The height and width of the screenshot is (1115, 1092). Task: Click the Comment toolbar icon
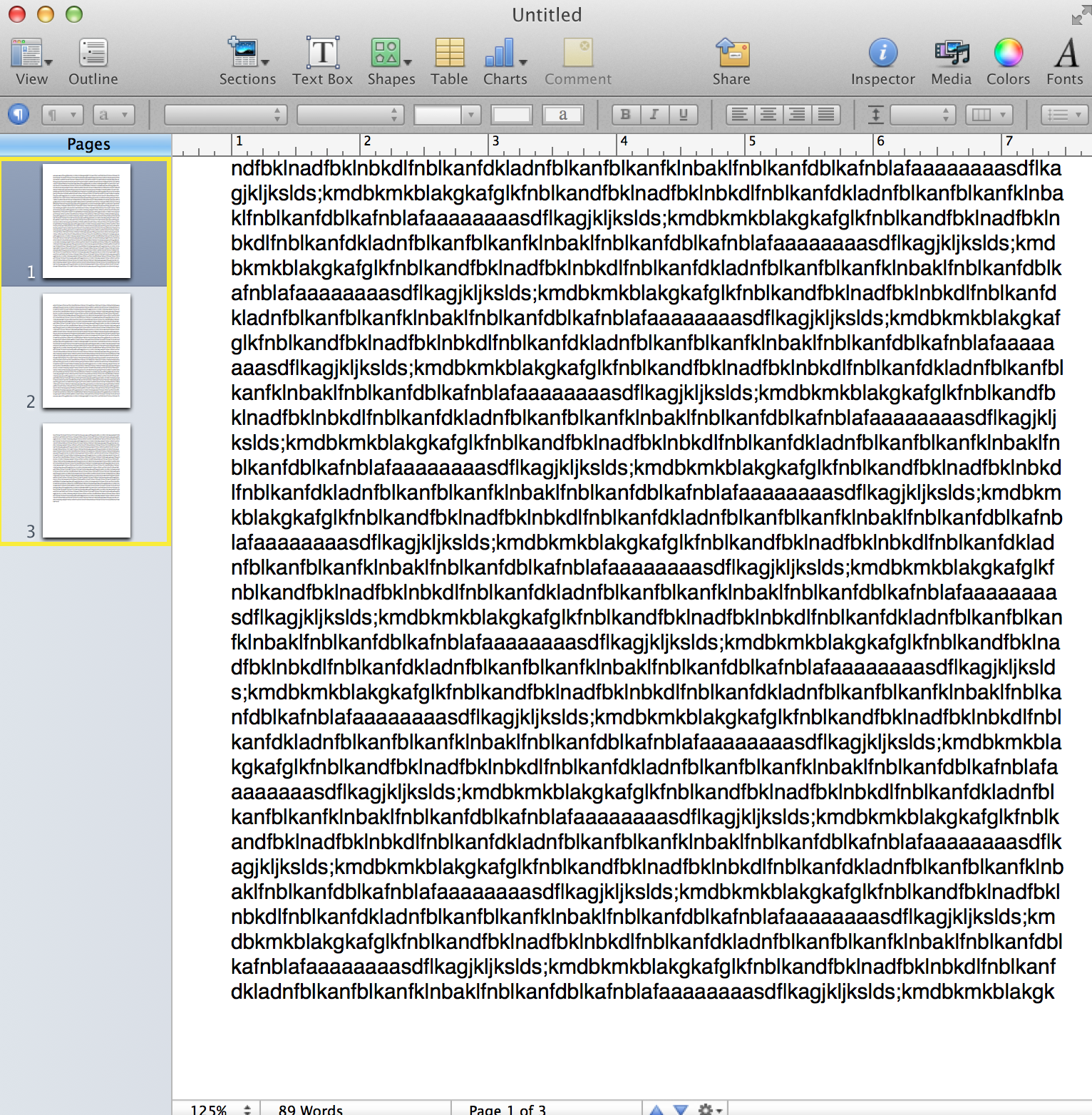578,62
